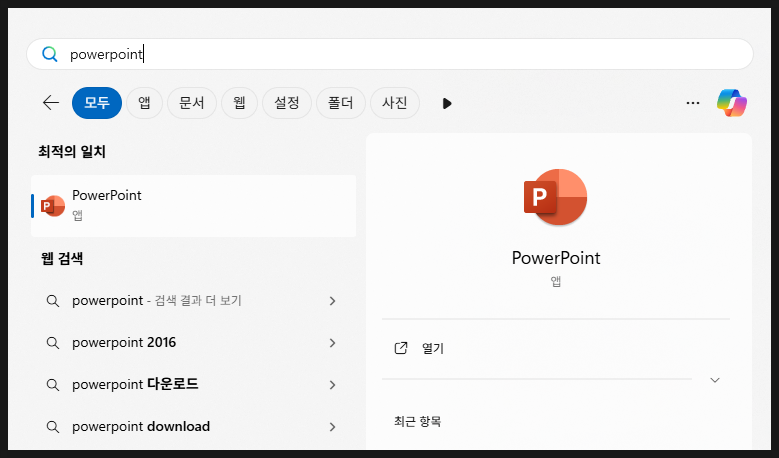779x458 pixels.
Task: Select 'powerpoint - 검색 결과 더 보기' suggestion text
Action: pyautogui.click(x=156, y=301)
